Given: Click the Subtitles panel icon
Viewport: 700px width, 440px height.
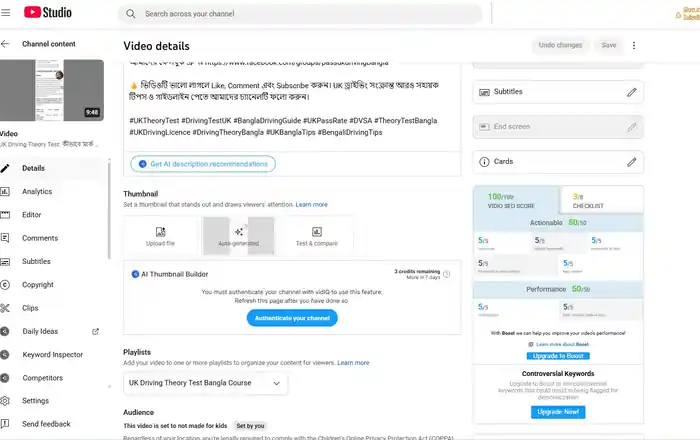Looking at the screenshot, I should pos(484,92).
